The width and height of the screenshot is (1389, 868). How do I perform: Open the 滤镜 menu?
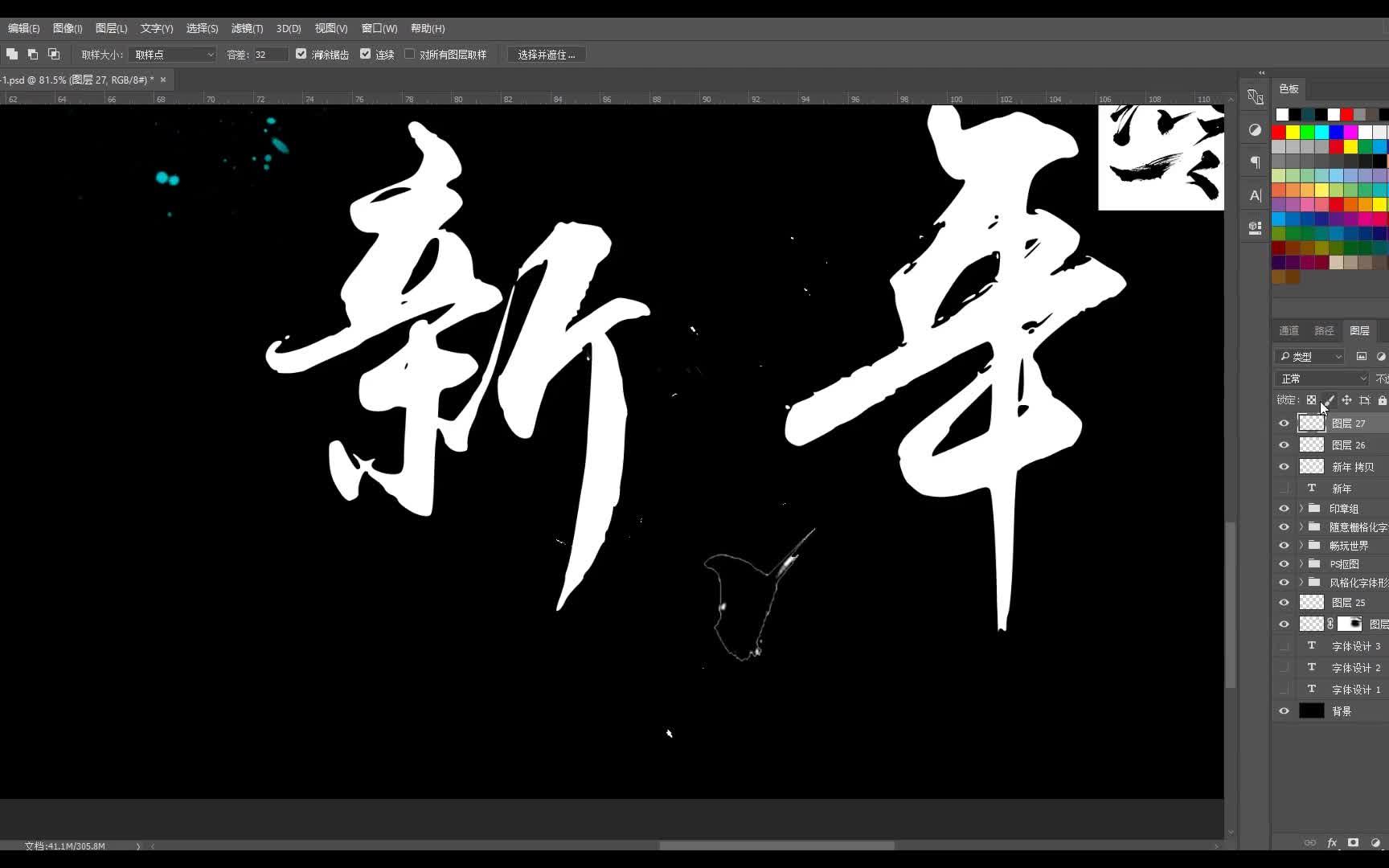tap(247, 28)
